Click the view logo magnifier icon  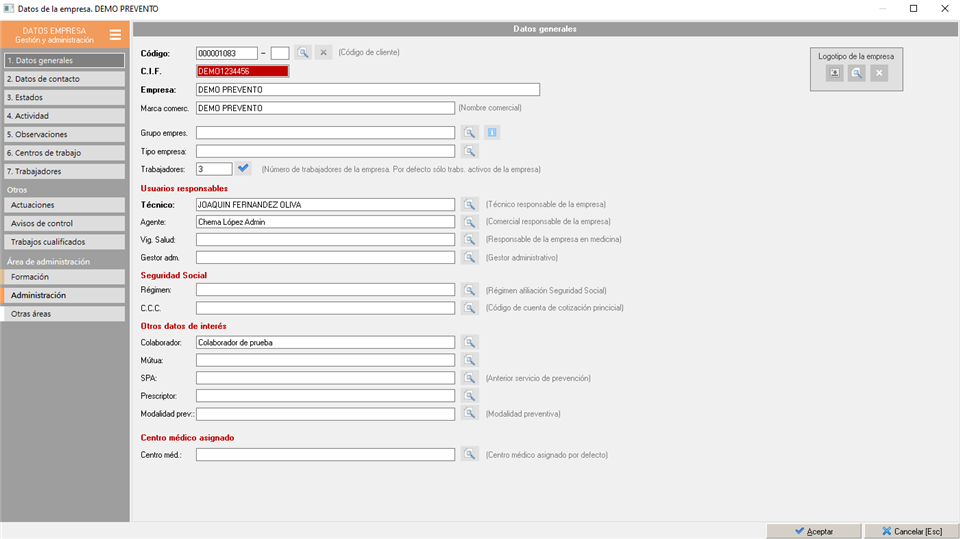857,74
